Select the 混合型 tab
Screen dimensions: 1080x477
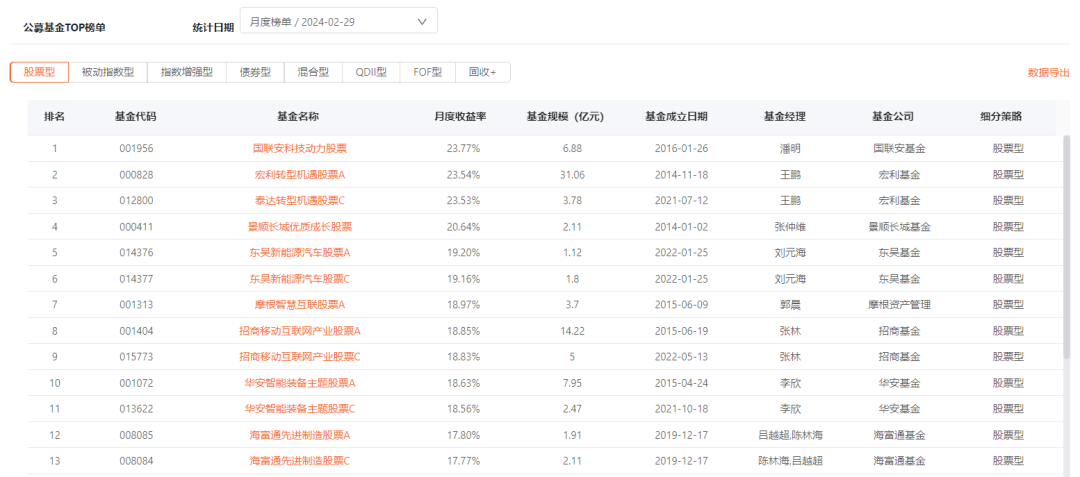point(313,72)
